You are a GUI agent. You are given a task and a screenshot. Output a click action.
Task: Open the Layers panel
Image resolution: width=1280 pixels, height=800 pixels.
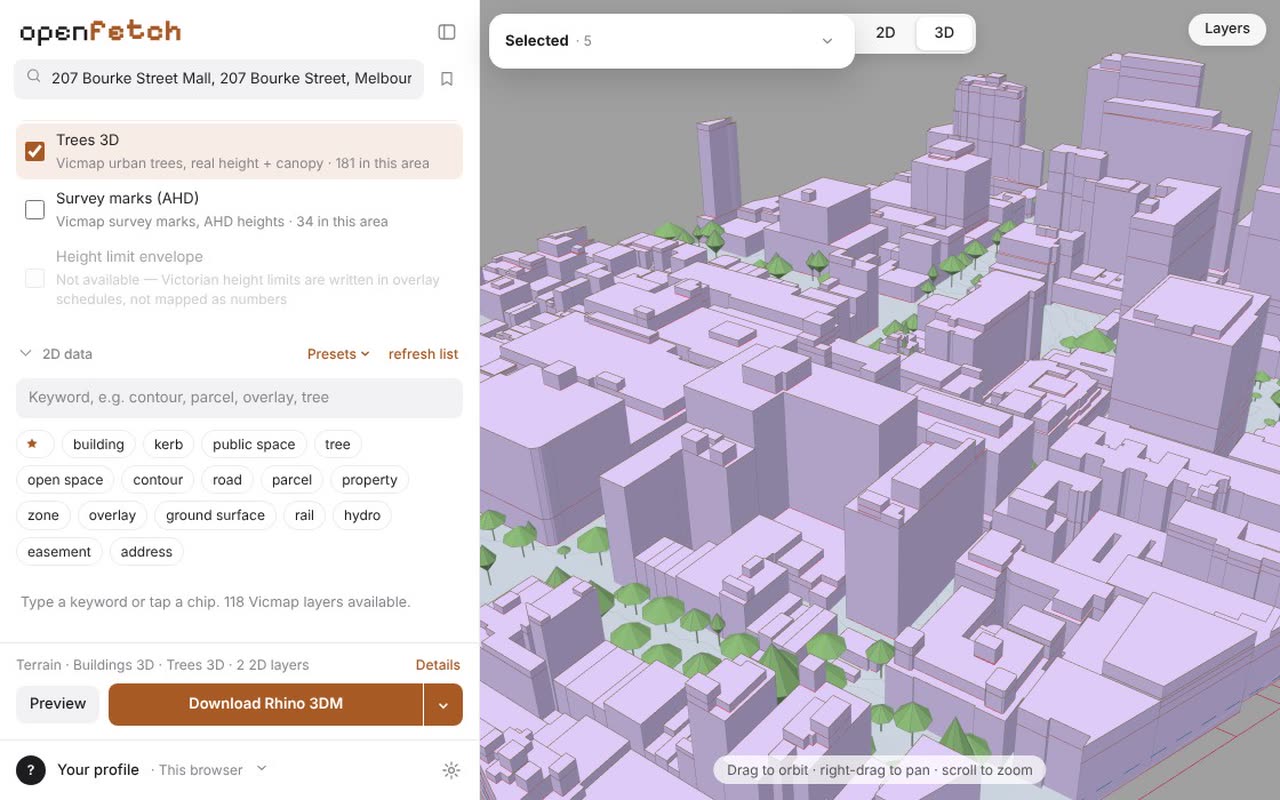1227,29
